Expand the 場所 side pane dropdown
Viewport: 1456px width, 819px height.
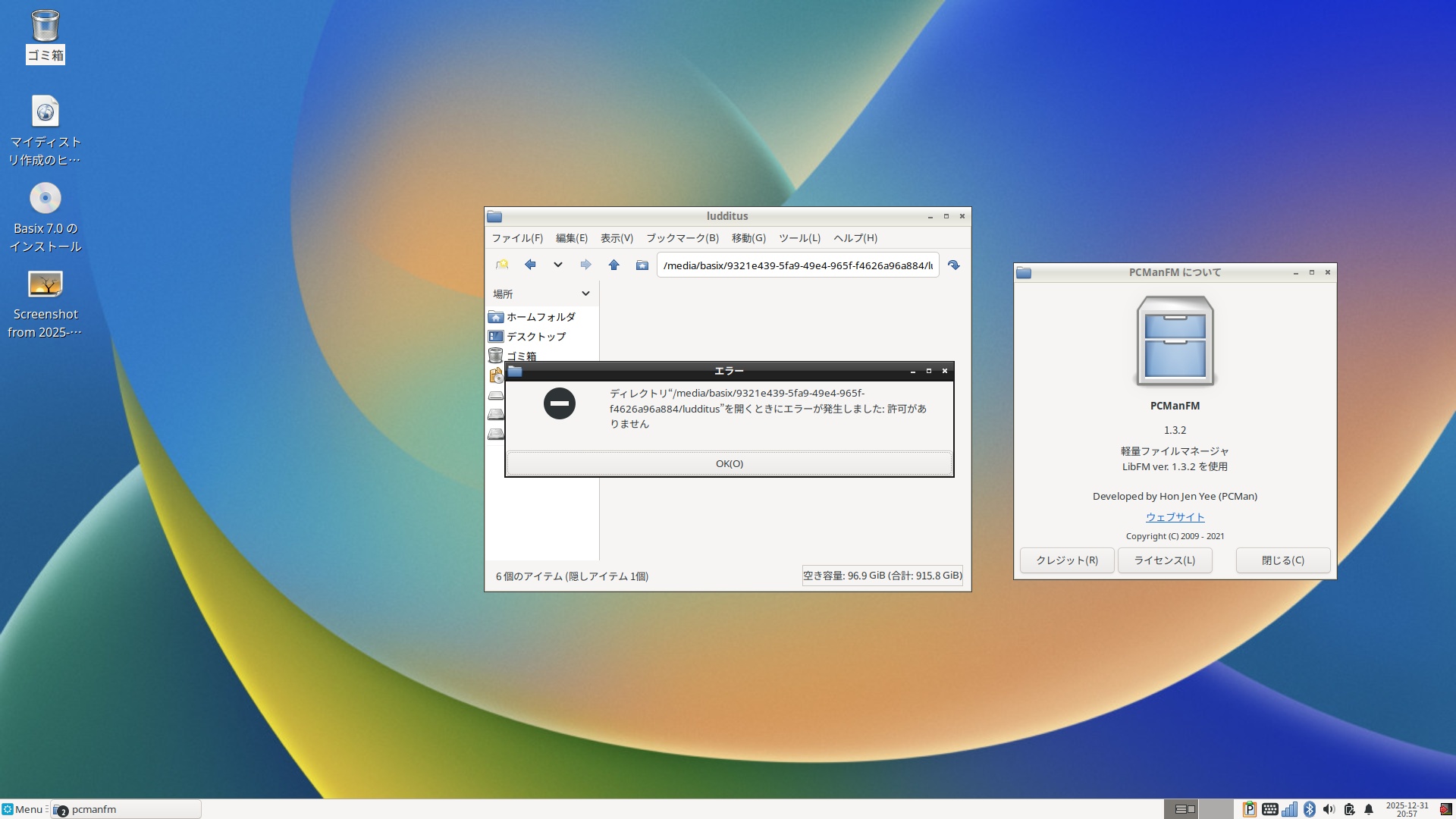[x=585, y=293]
